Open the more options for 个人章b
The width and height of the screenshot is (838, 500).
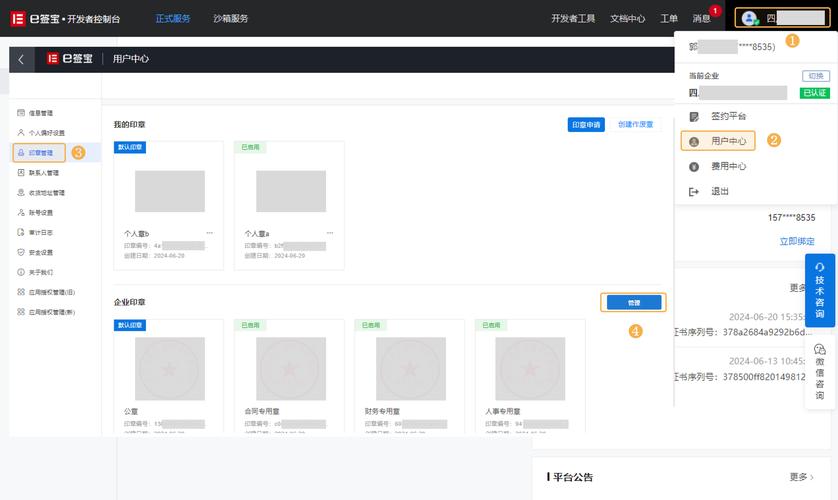click(209, 232)
